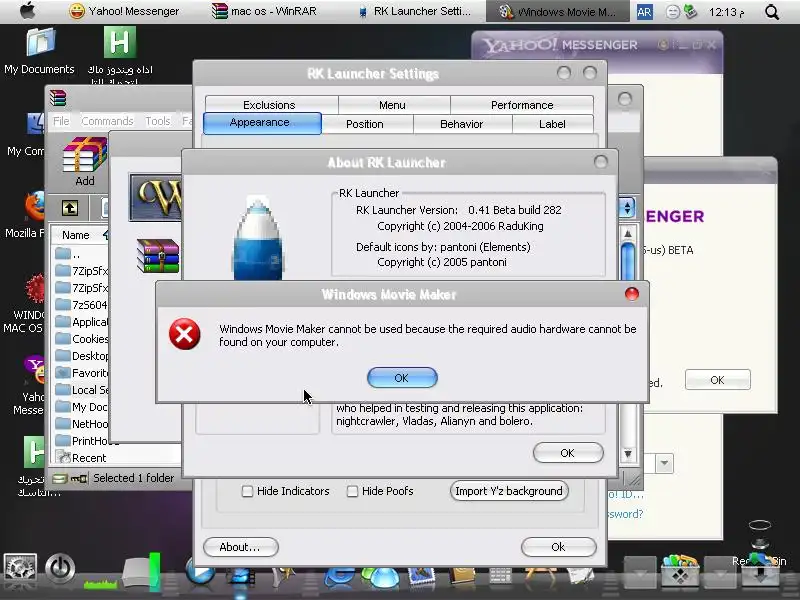Screen dimensions: 800x600
Task: Open the Tools menu in WinRAR
Action: coord(158,121)
